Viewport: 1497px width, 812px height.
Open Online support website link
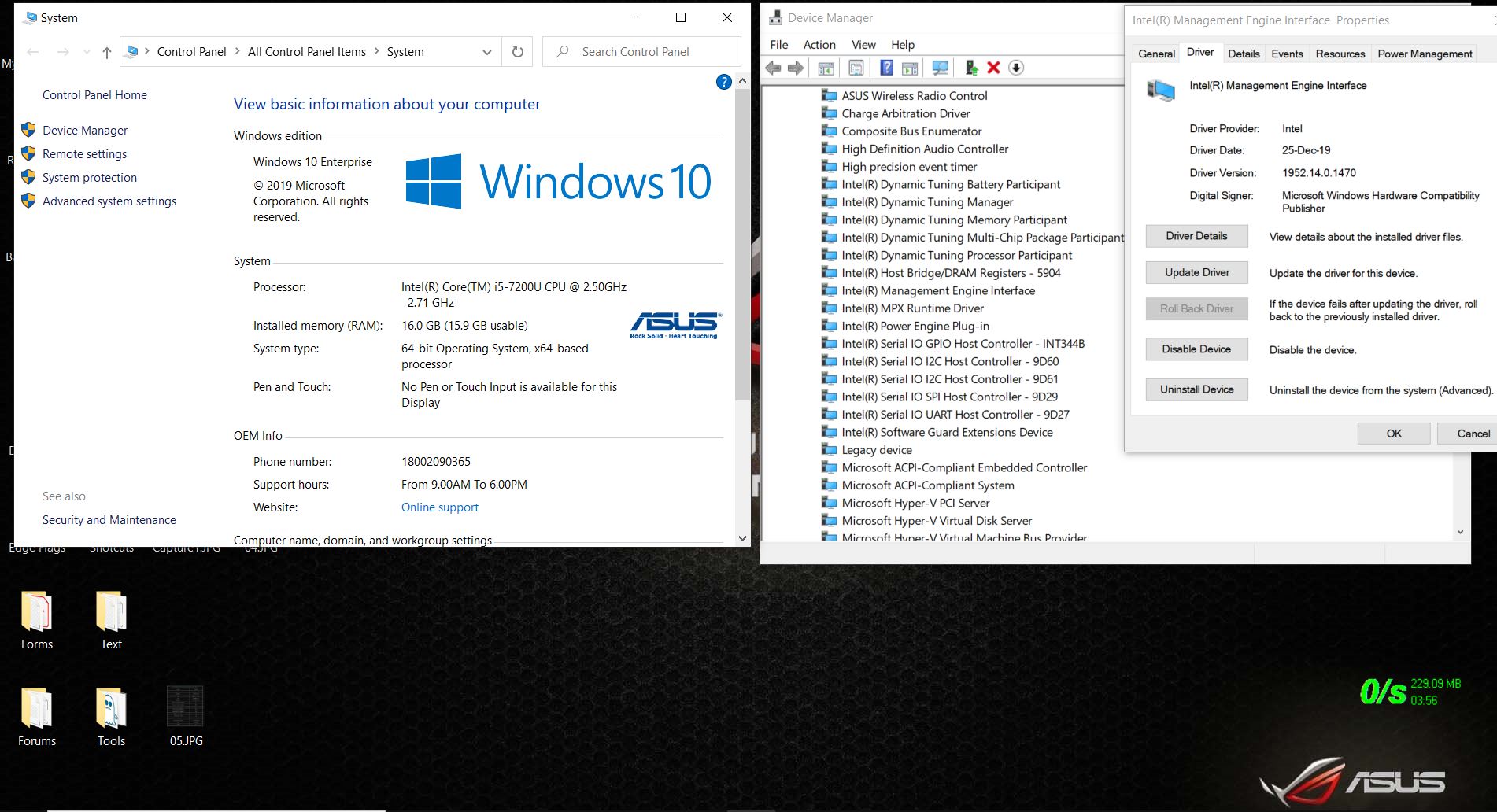point(440,507)
